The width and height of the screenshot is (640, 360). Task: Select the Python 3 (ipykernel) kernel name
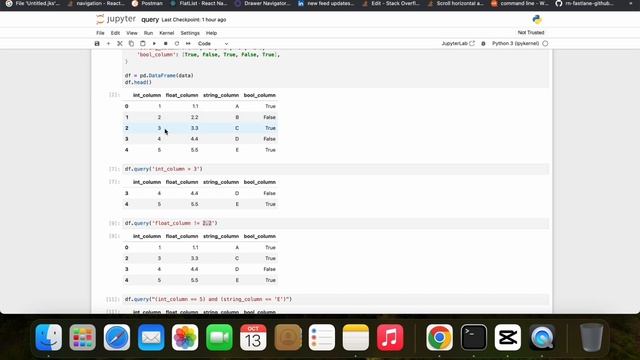515,43
